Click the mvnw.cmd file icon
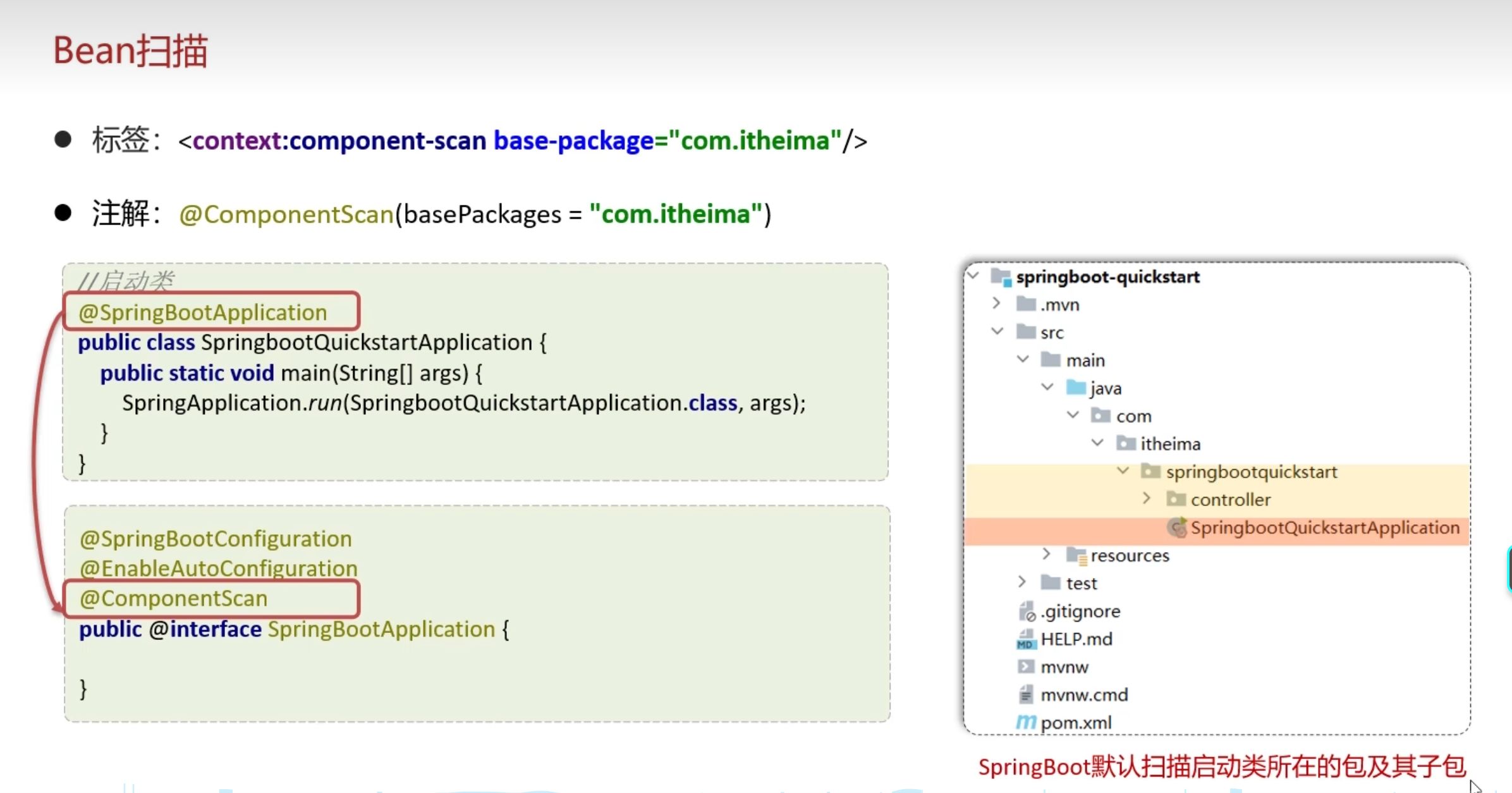 1026,694
